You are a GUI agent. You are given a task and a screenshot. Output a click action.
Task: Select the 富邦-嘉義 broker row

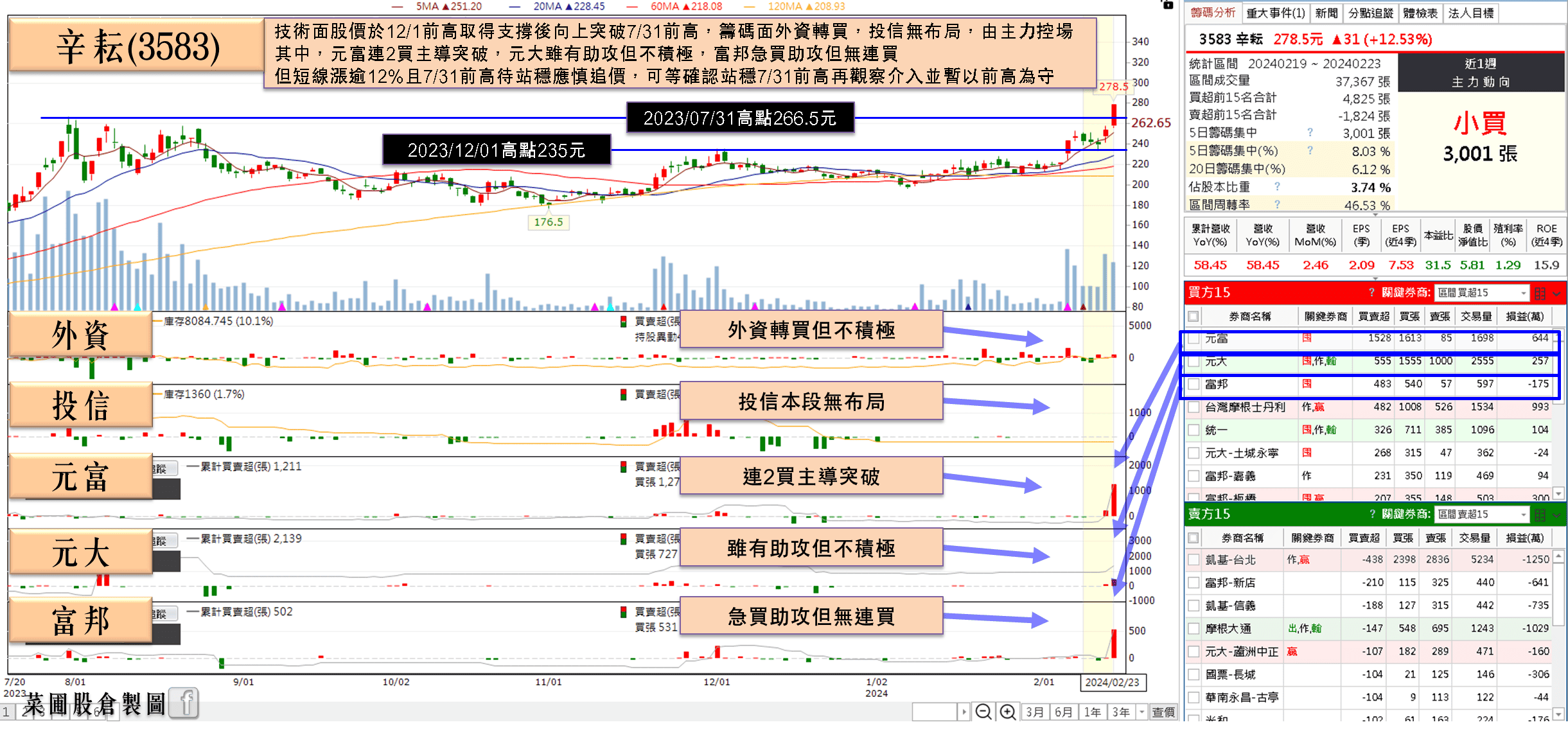tap(1370, 477)
